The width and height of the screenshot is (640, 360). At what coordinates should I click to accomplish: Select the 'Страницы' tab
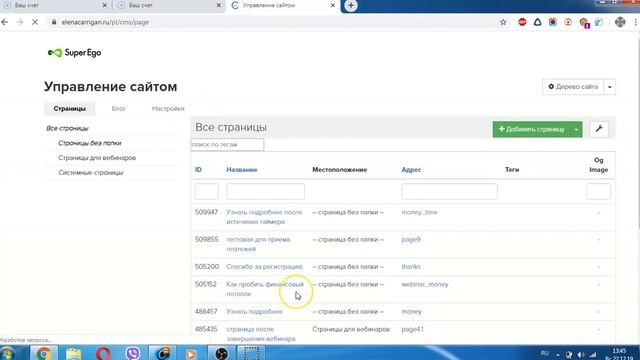69,109
